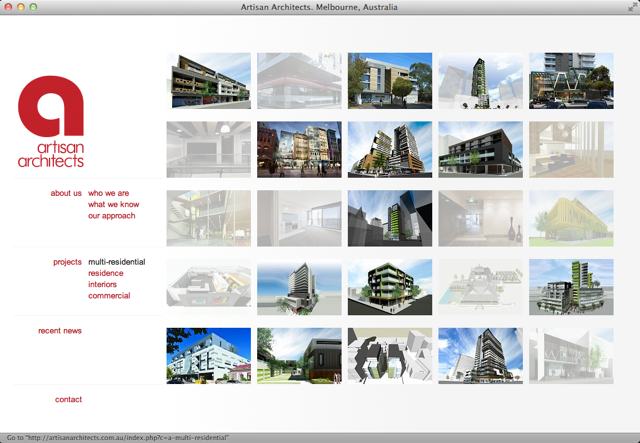Open the 'about us' section
The height and width of the screenshot is (443, 640).
pyautogui.click(x=66, y=193)
